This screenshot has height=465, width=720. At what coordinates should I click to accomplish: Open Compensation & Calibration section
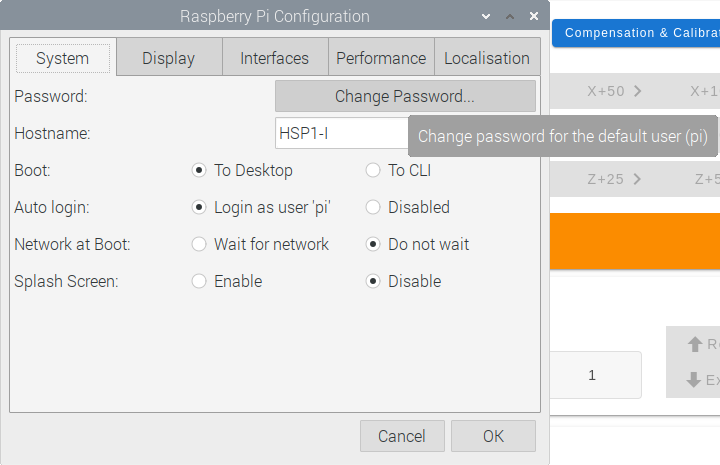pyautogui.click(x=636, y=33)
